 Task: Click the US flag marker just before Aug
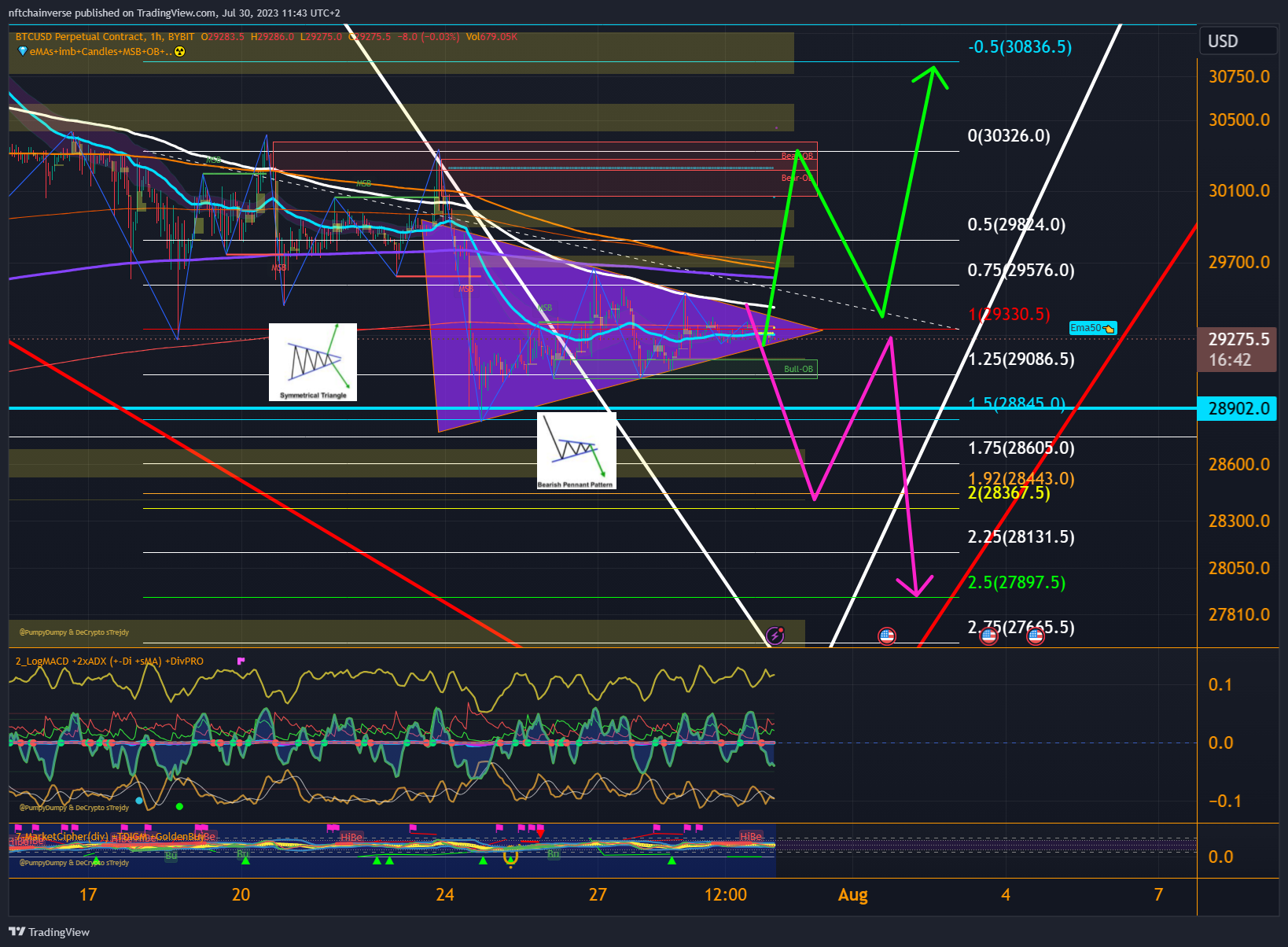(887, 636)
